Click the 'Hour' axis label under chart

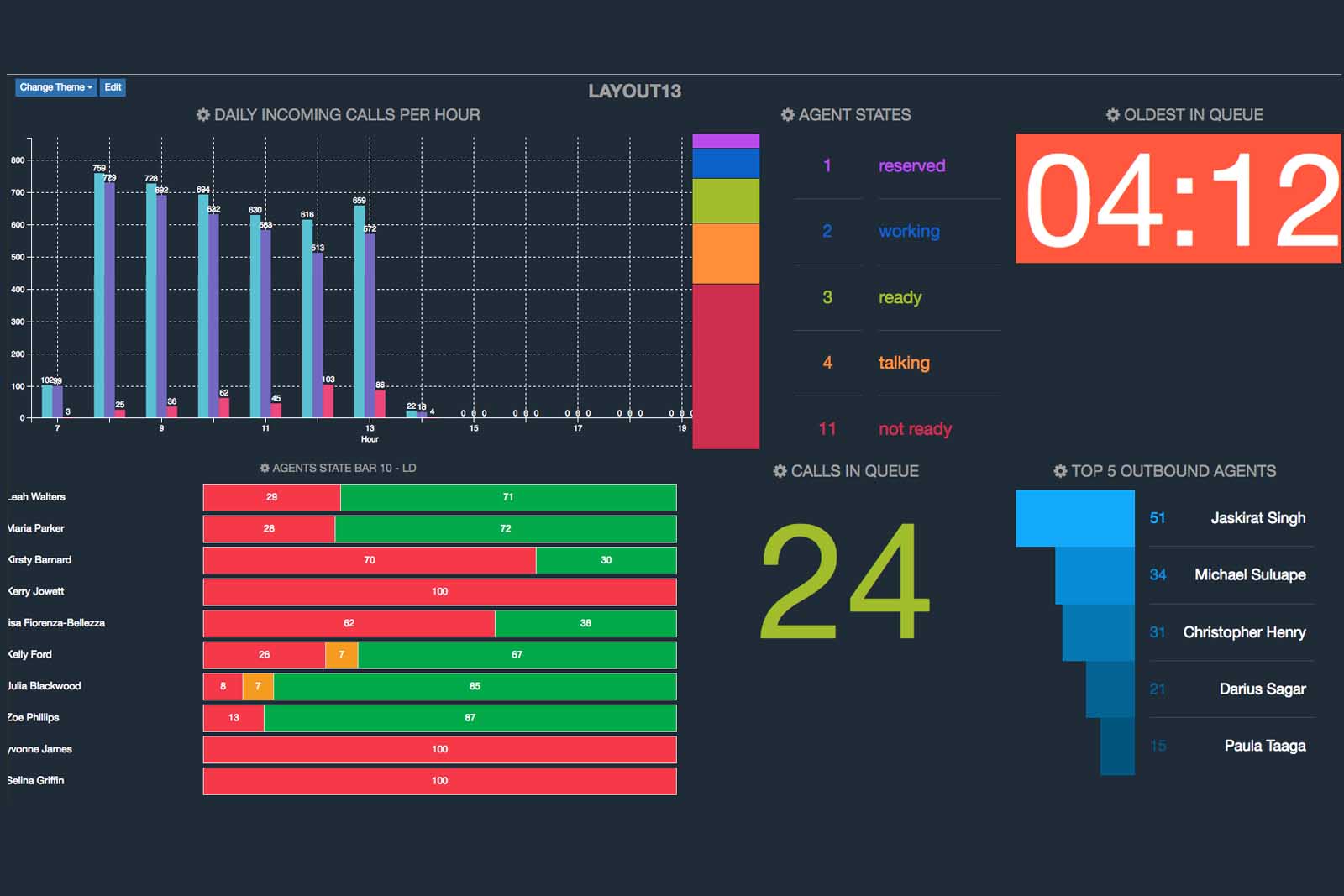[370, 439]
